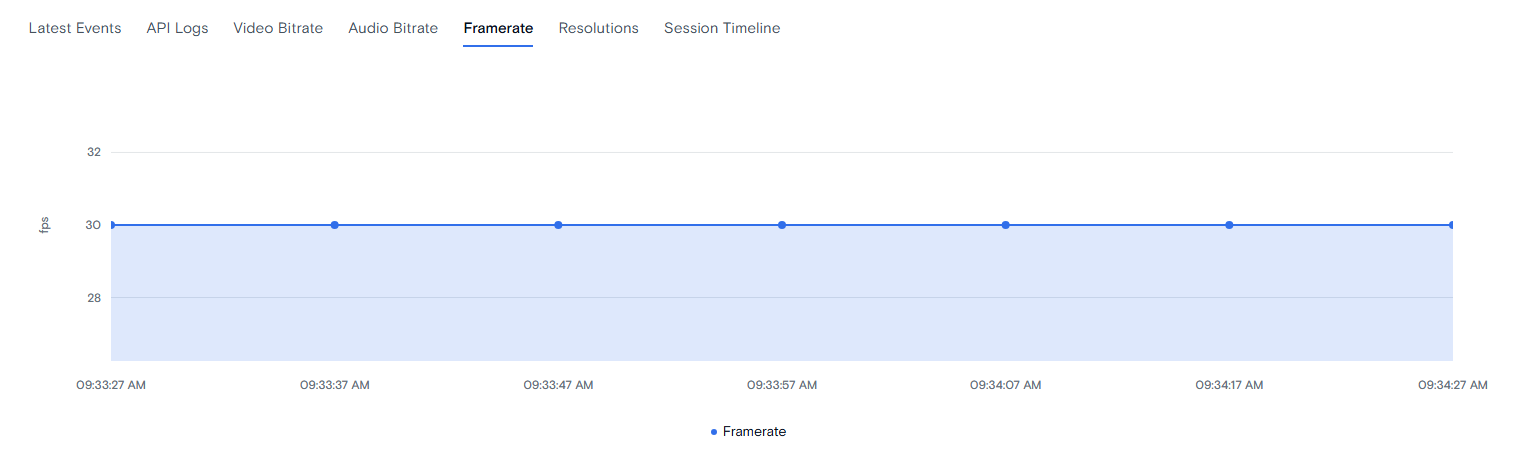Screen dimensions: 1528x455
Task: Click the chart marker at 09:33:47 AM
Action: click(558, 225)
